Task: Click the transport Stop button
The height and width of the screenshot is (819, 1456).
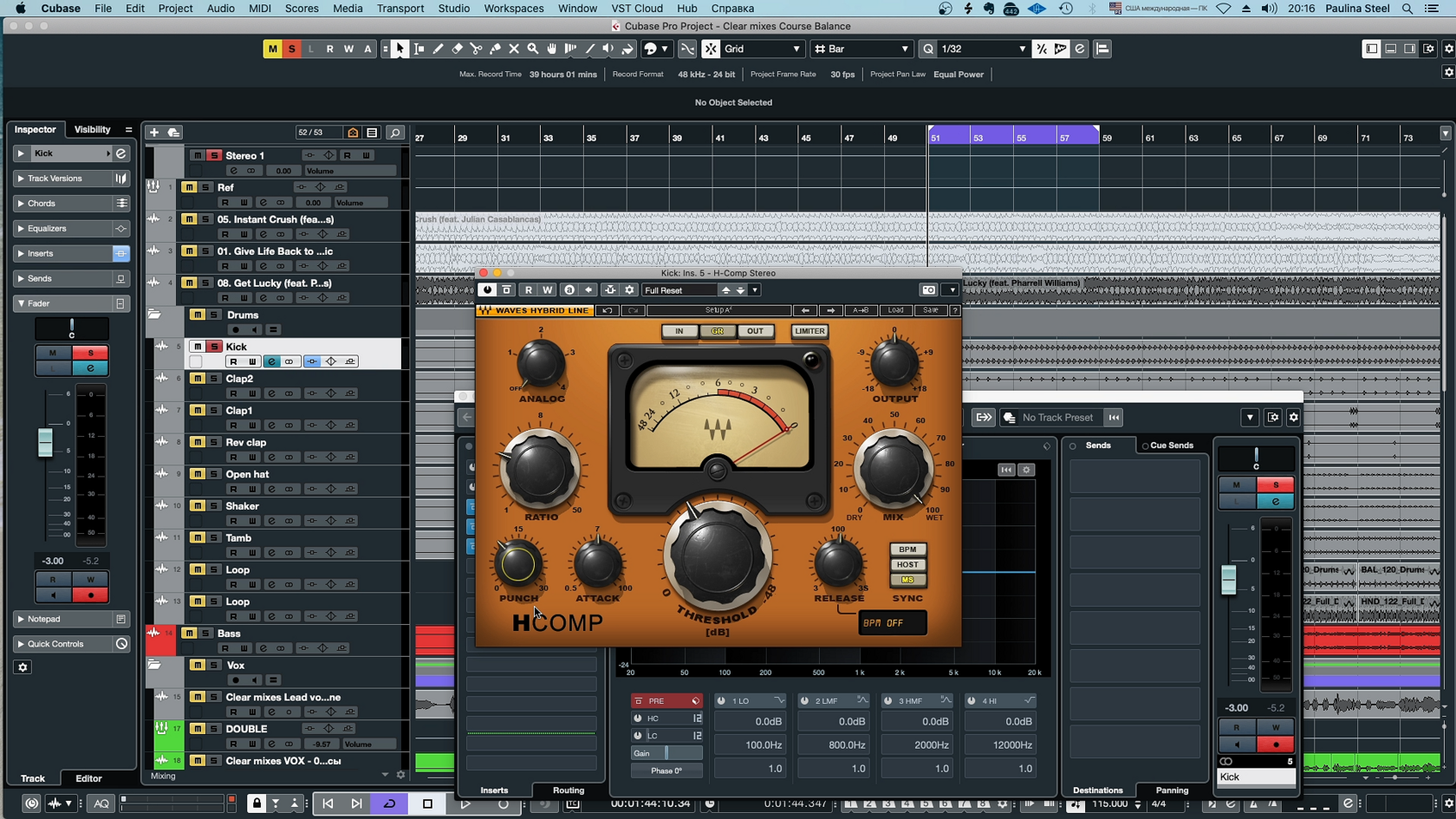Action: [x=427, y=804]
